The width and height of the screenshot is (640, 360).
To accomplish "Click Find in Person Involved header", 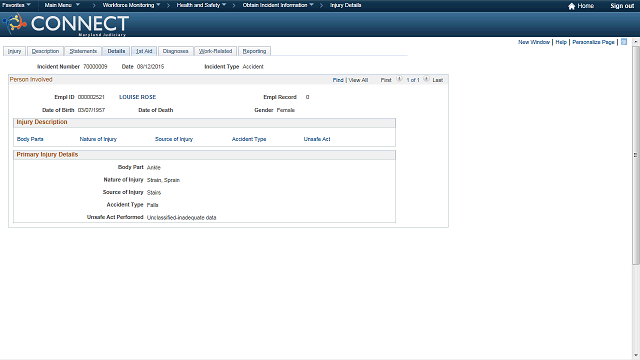I will pos(338,80).
